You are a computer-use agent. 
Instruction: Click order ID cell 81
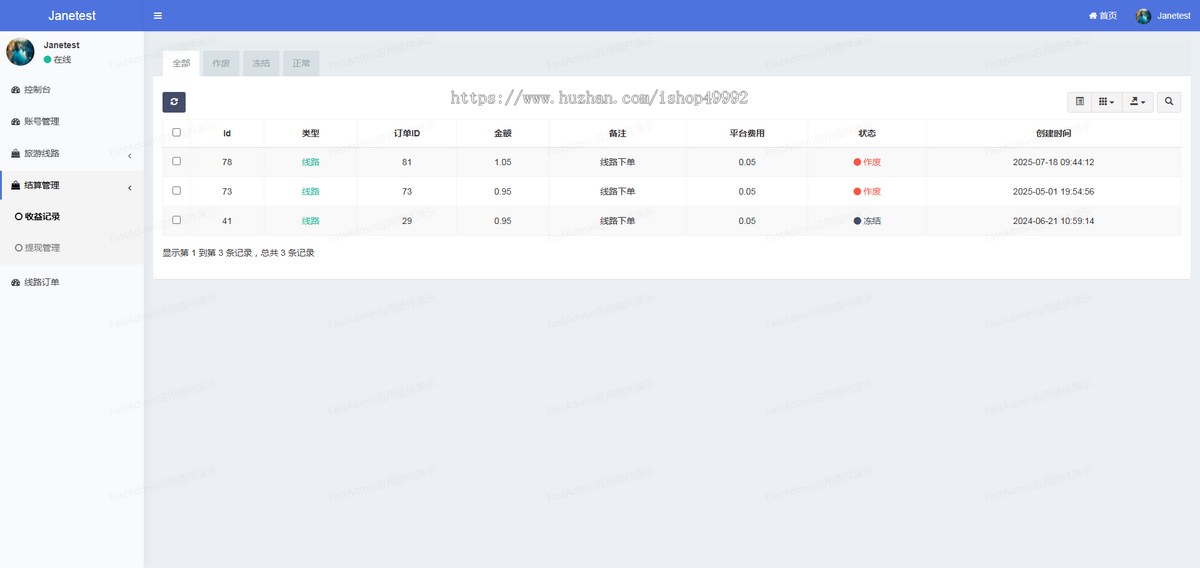pos(407,162)
